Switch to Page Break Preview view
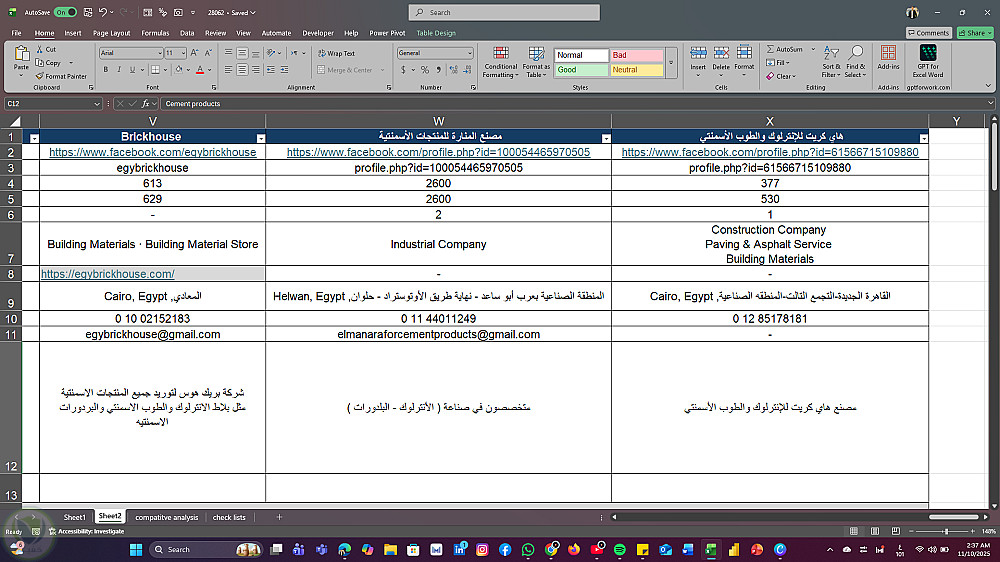The image size is (1000, 562). (x=895, y=531)
